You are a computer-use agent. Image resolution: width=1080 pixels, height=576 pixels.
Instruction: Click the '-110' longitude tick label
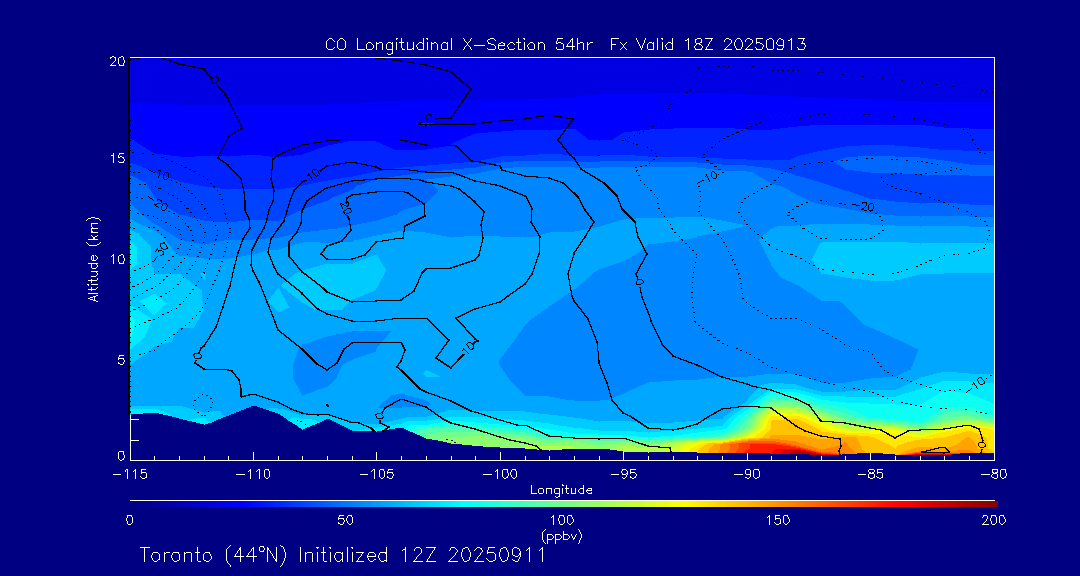point(253,475)
